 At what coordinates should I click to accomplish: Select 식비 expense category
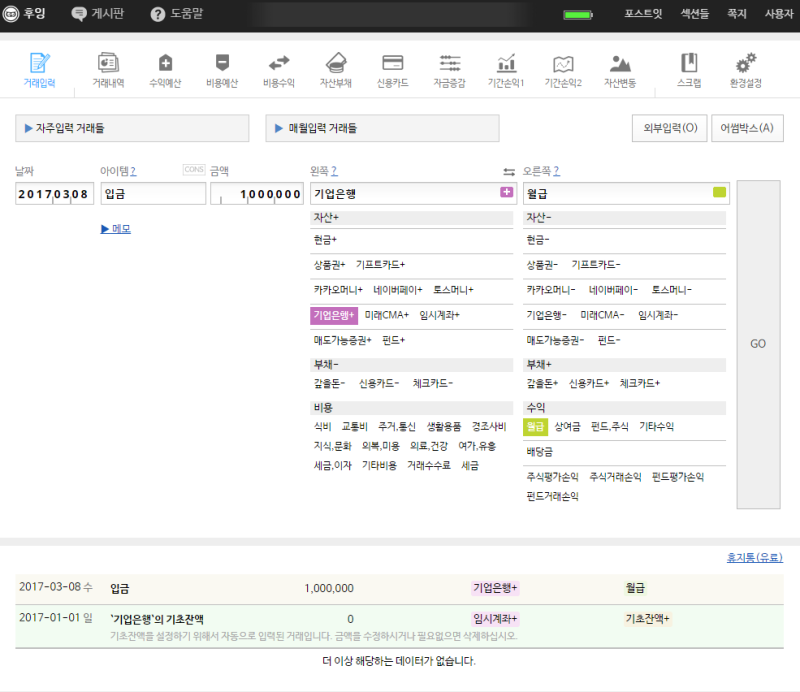tap(322, 427)
